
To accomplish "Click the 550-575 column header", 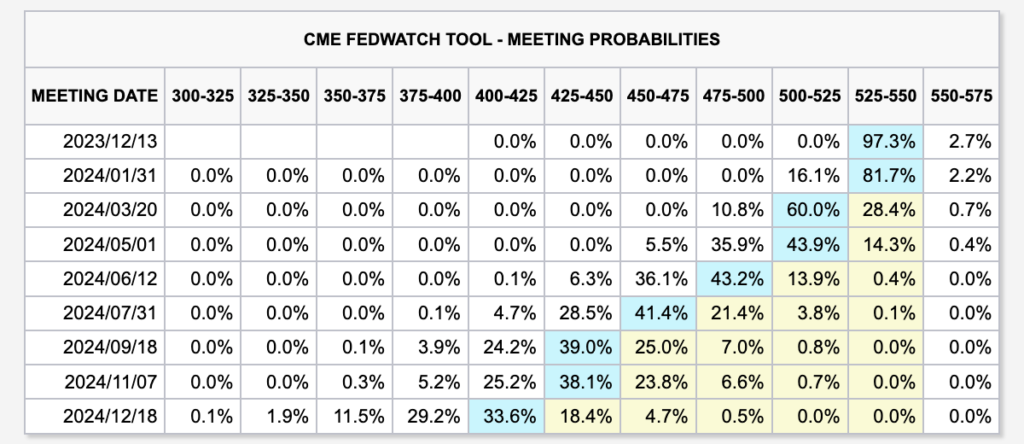I will (x=961, y=96).
